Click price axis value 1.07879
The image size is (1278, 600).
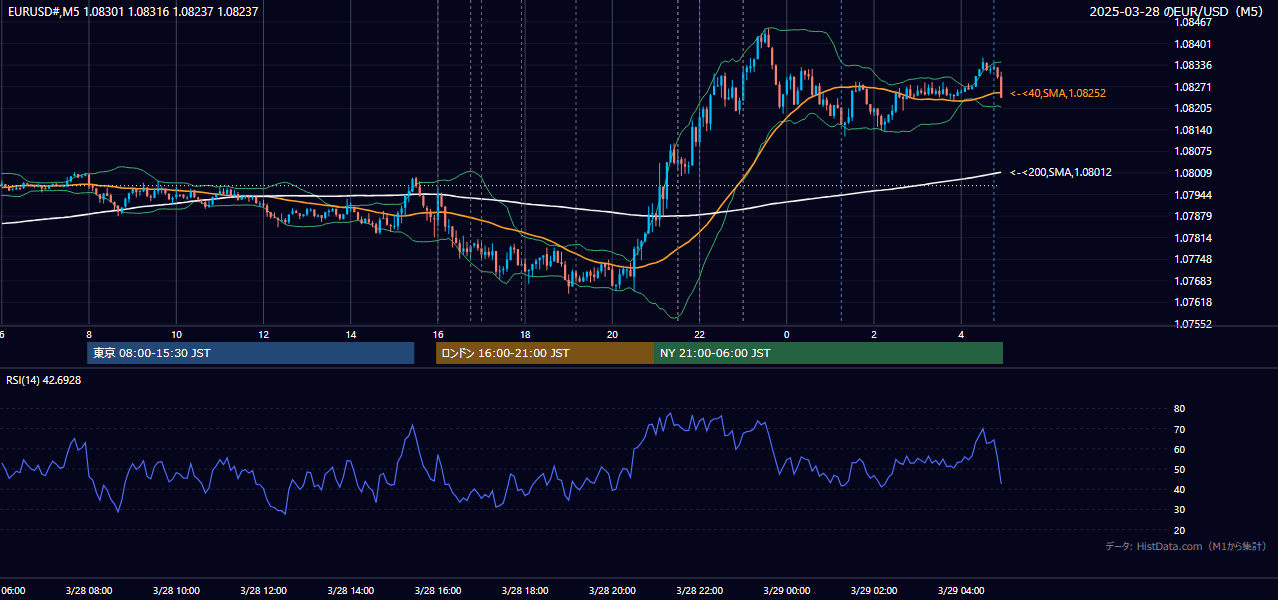pos(1194,216)
